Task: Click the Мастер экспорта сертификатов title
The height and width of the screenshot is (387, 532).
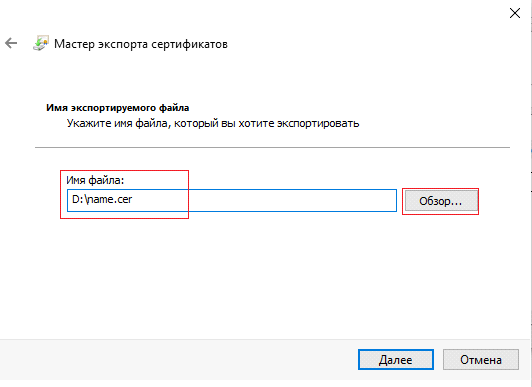Action: [141, 44]
